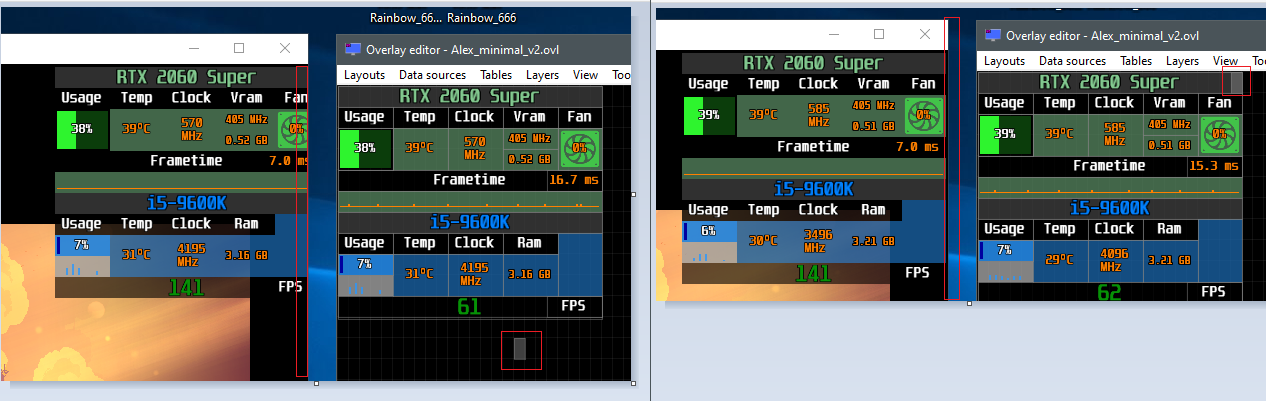Minimize the left game window
The height and width of the screenshot is (401, 1266).
coord(193,48)
